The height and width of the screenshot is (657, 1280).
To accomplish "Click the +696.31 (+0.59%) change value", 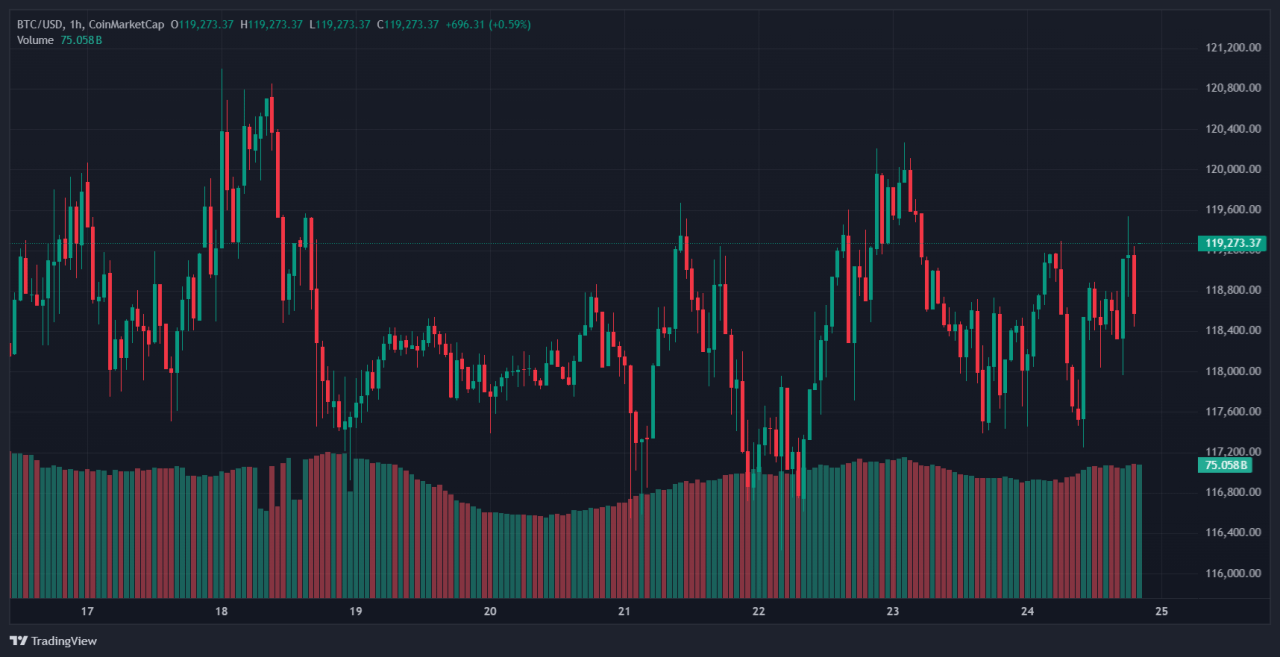I will point(487,24).
